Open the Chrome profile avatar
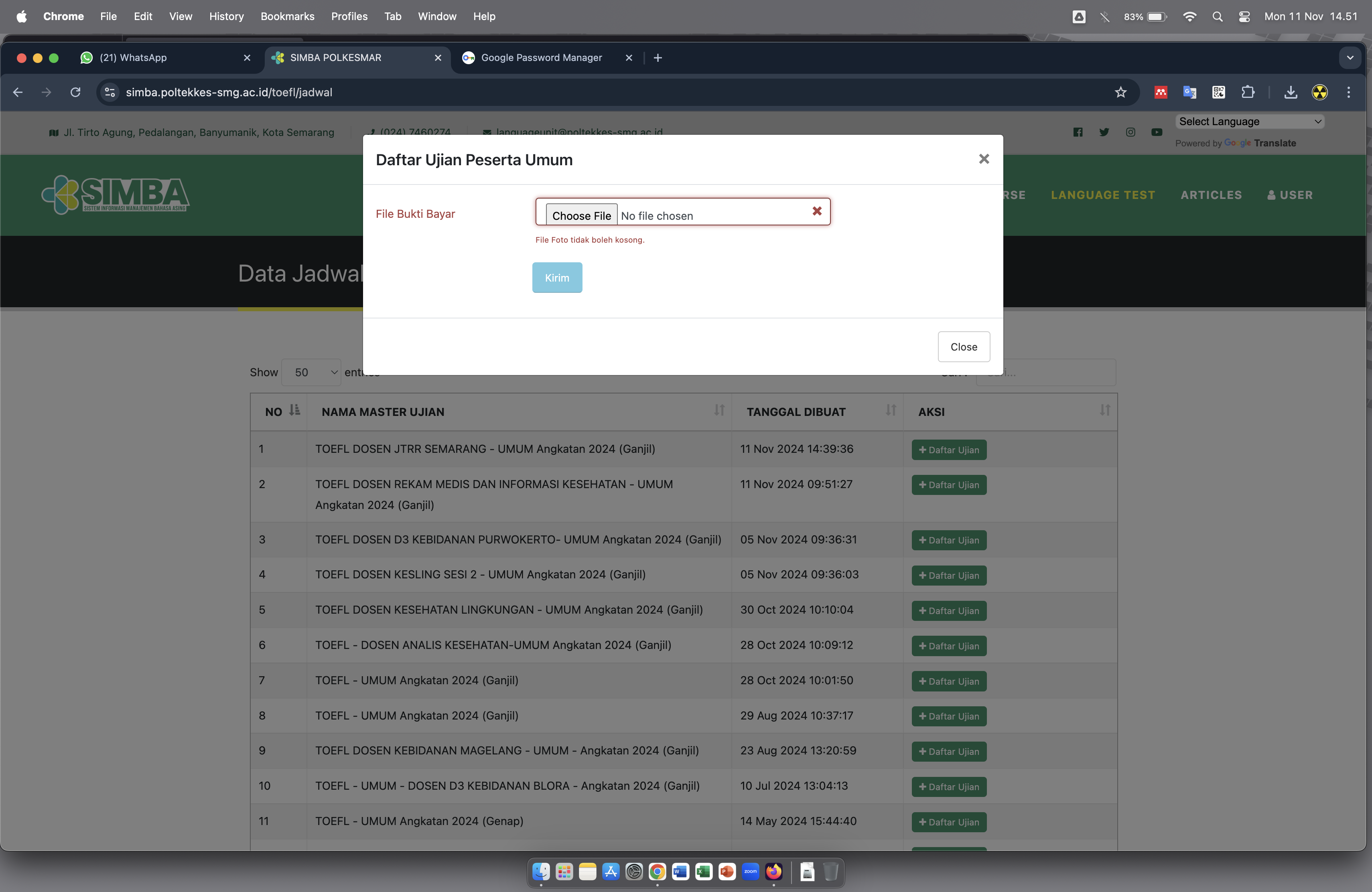The image size is (1372, 892). coord(1319,92)
